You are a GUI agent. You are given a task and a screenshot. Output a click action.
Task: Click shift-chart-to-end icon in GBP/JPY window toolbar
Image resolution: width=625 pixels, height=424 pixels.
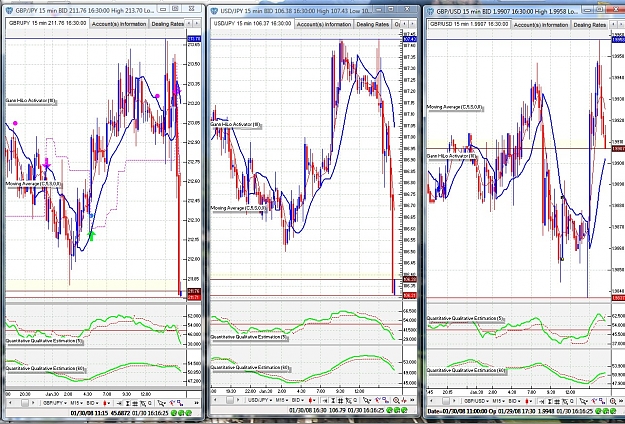coord(119,403)
